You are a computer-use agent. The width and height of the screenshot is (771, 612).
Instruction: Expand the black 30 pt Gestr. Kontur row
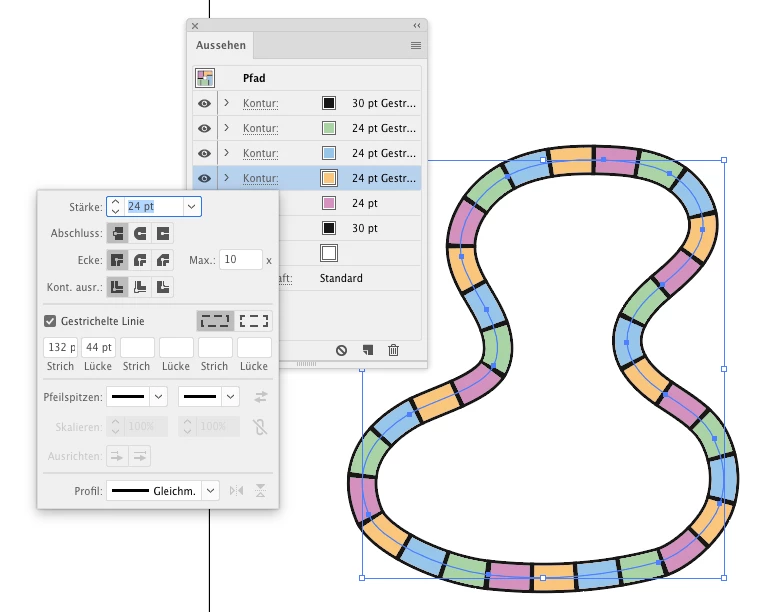click(x=226, y=103)
